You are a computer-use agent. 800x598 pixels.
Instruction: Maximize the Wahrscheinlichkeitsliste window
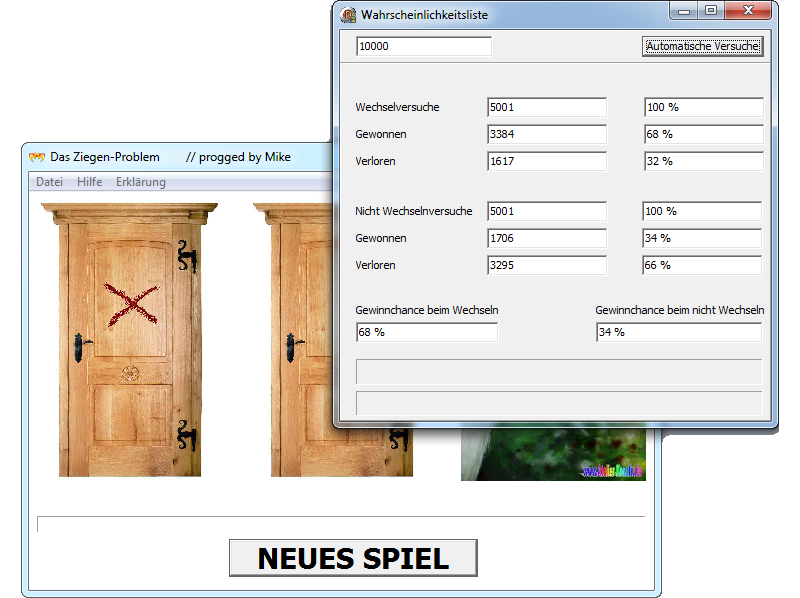click(711, 11)
